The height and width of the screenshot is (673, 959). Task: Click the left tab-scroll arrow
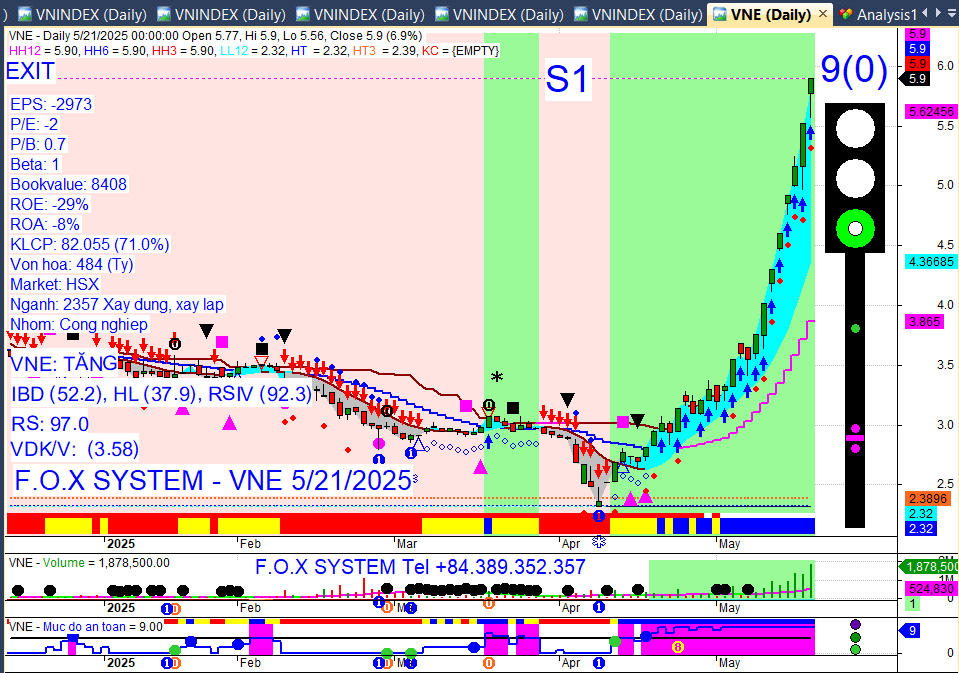925,13
